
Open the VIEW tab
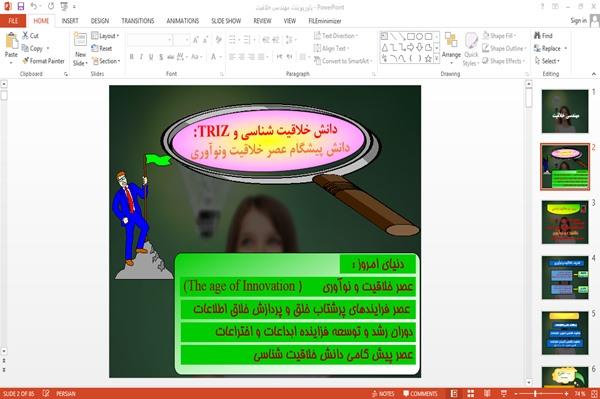point(290,21)
